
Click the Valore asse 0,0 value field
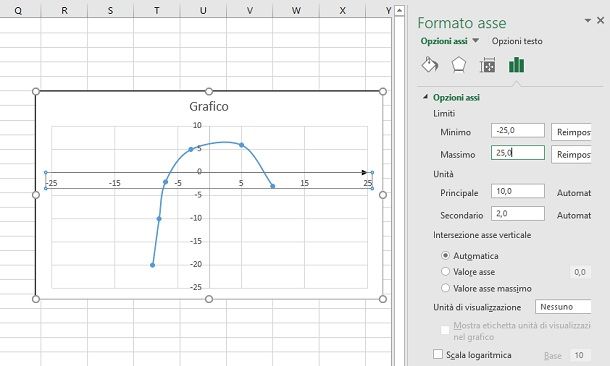580,272
